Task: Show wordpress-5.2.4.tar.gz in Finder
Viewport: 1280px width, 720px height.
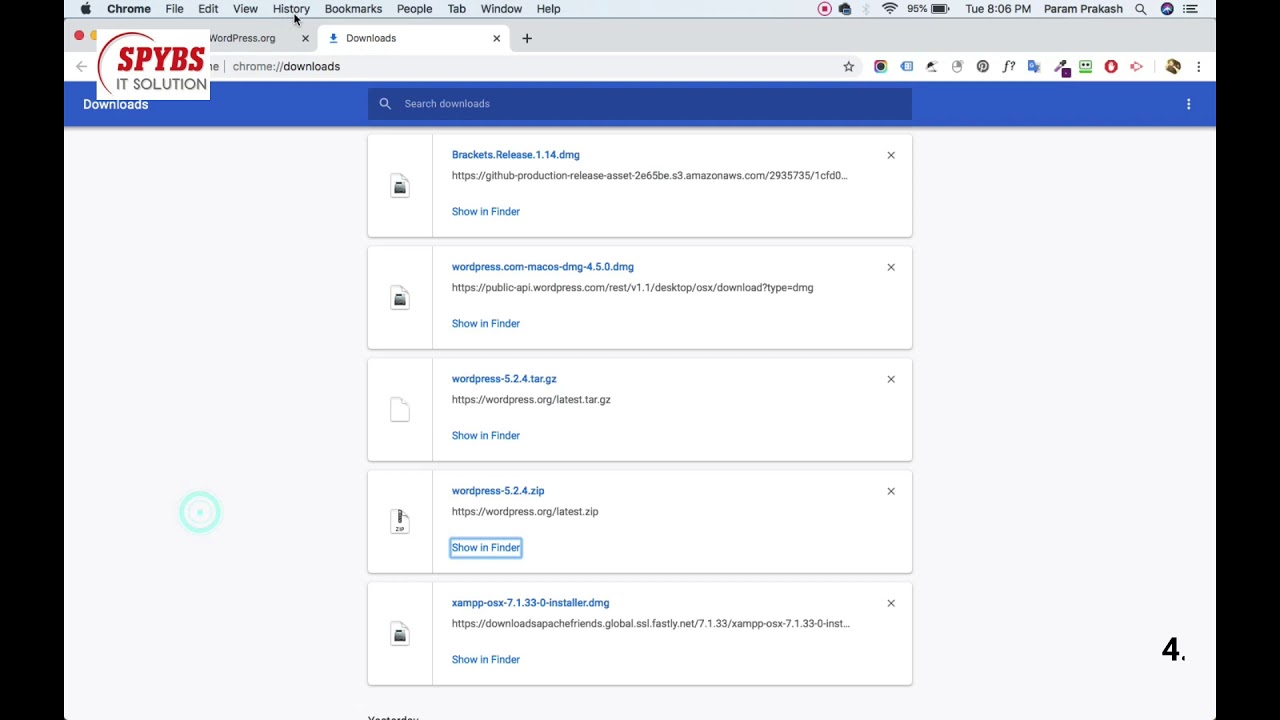Action: click(x=486, y=436)
